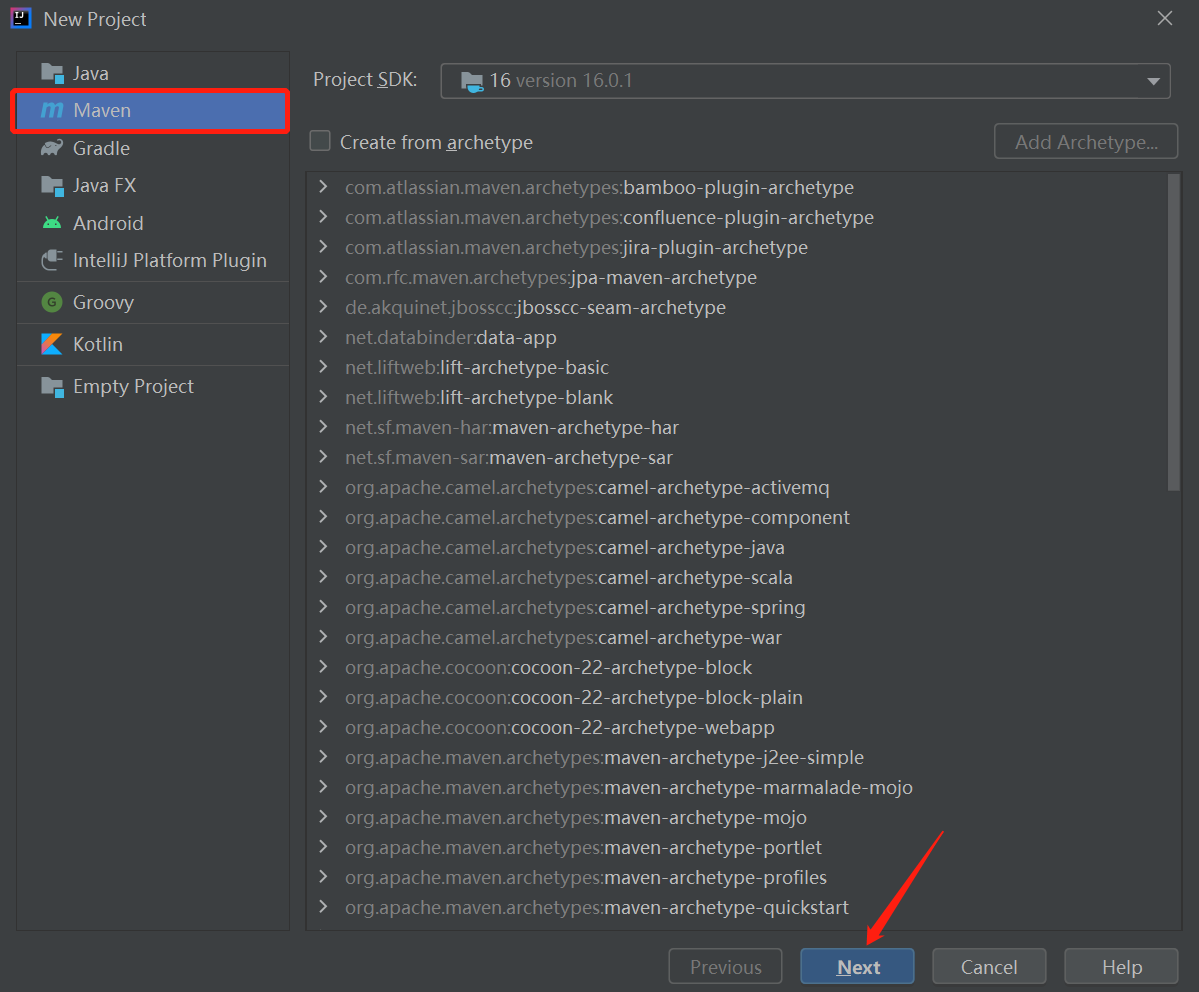Expand net.databinder data-app entry
The height and width of the screenshot is (992, 1199).
click(x=323, y=337)
